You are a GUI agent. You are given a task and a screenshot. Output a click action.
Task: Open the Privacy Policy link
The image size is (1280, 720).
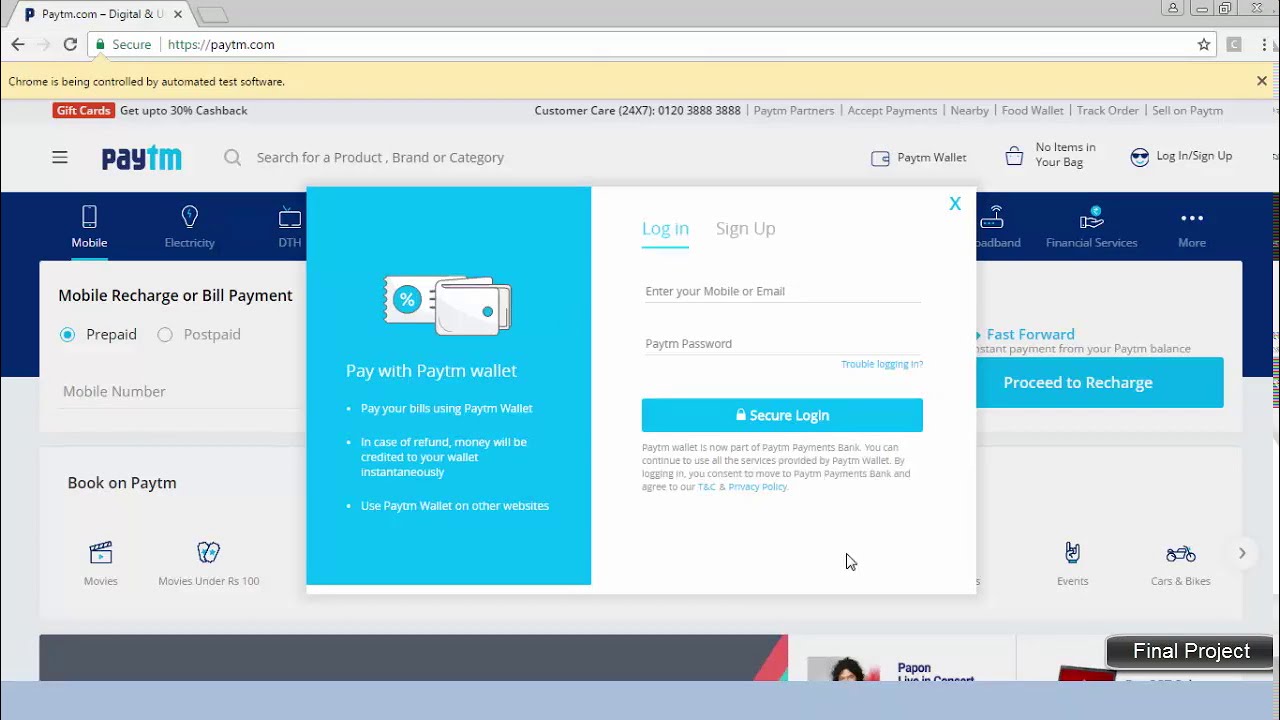coord(758,487)
